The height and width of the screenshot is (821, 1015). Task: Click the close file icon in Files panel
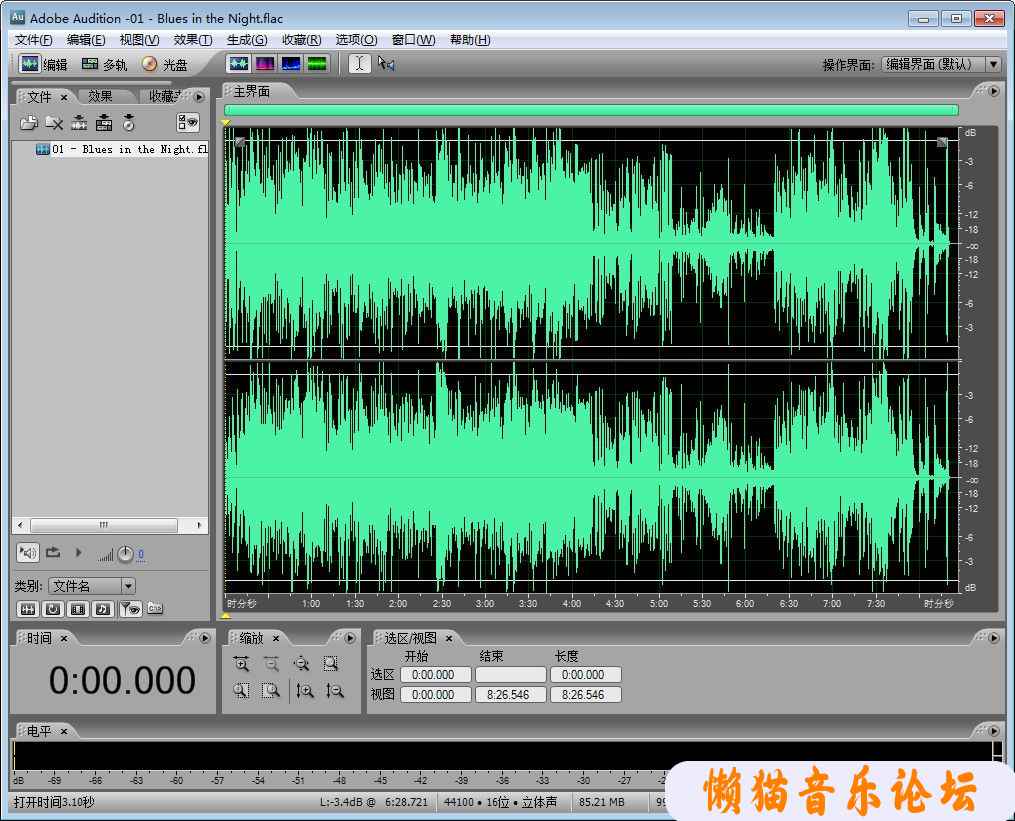tap(54, 122)
